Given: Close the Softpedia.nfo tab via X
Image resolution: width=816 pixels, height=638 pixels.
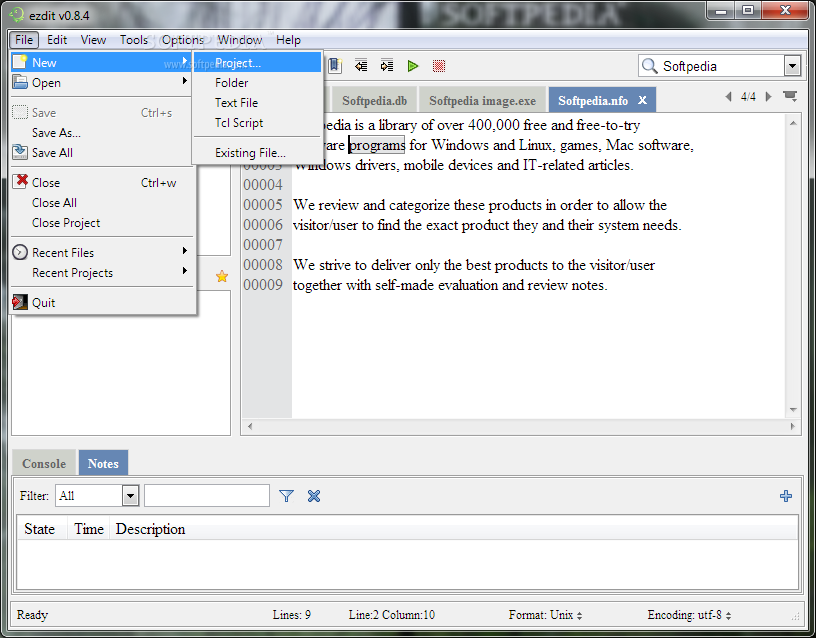Looking at the screenshot, I should [x=643, y=100].
